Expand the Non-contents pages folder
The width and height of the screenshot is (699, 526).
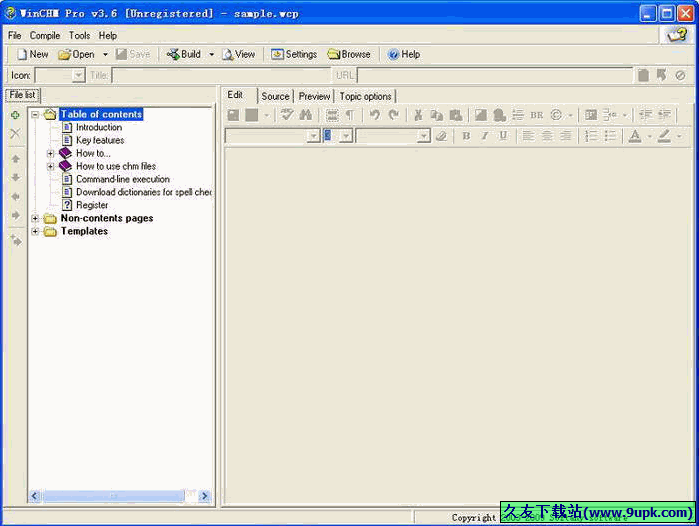(35, 218)
